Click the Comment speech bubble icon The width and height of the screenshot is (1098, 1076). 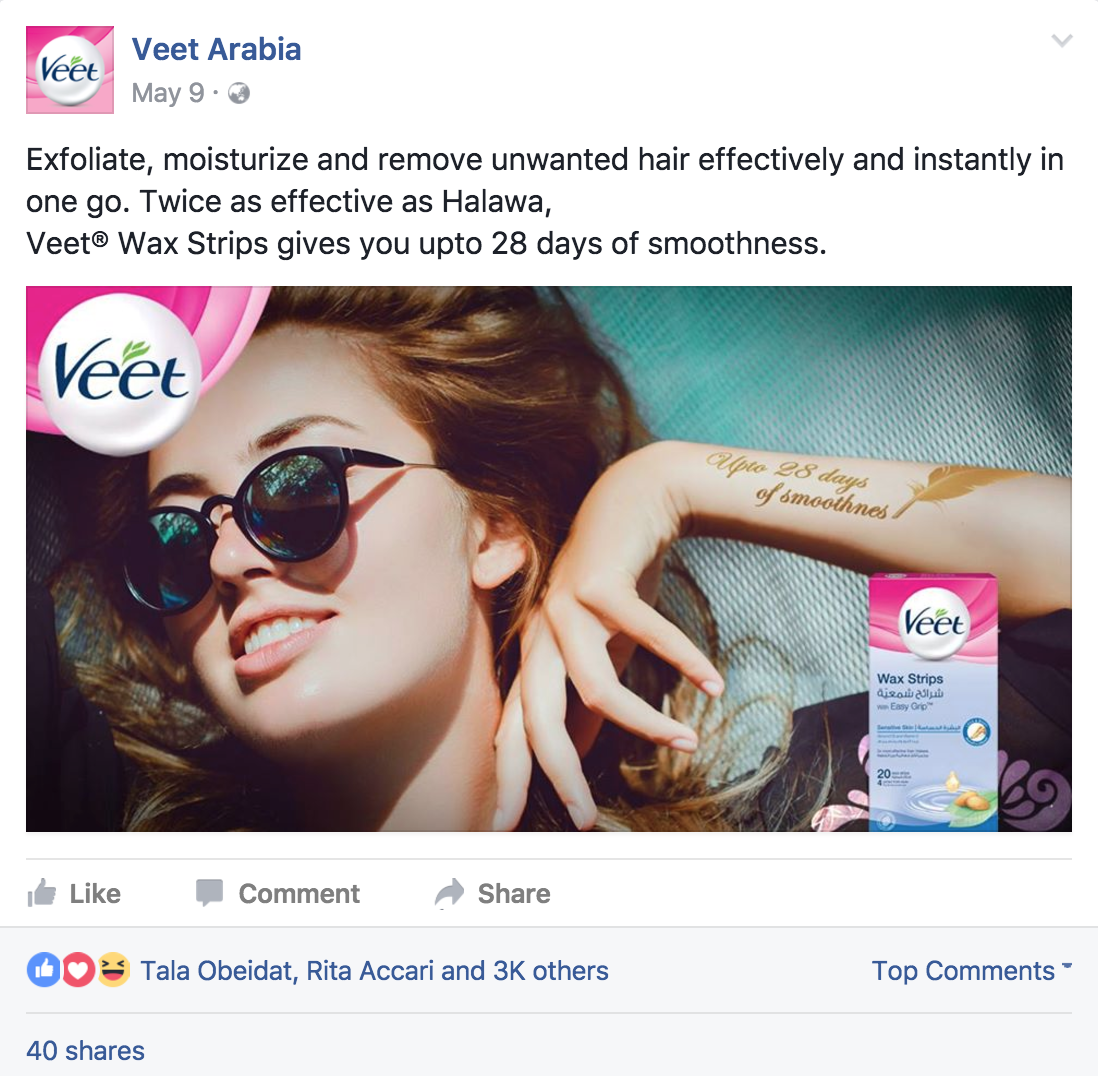[x=209, y=893]
